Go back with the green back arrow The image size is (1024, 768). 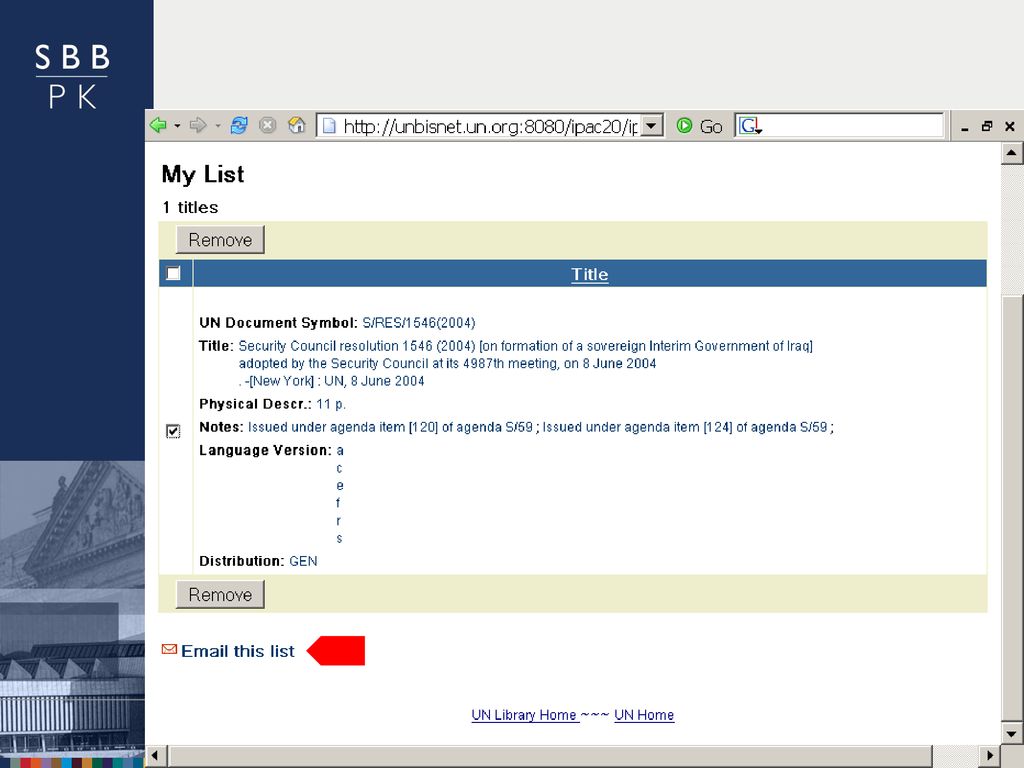click(158, 125)
